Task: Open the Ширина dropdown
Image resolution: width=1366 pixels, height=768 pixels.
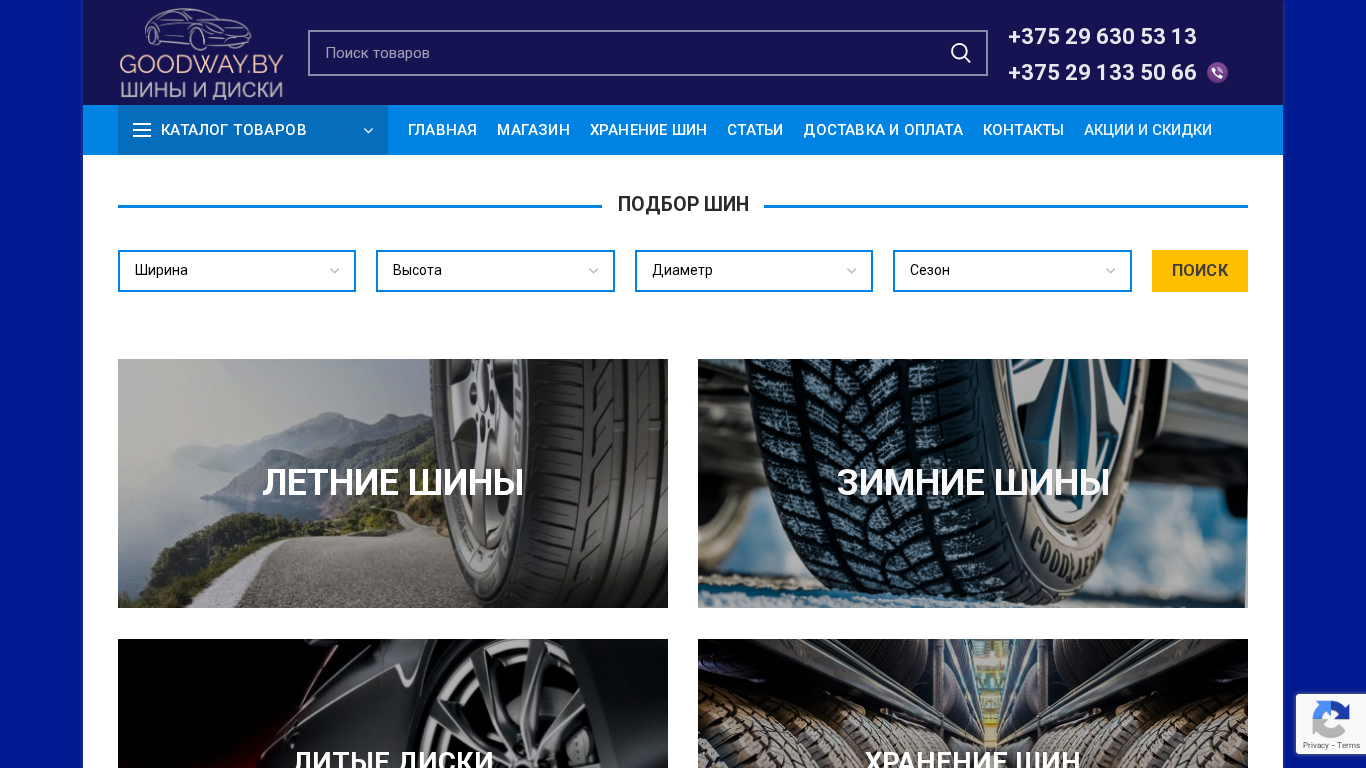Action: (237, 271)
